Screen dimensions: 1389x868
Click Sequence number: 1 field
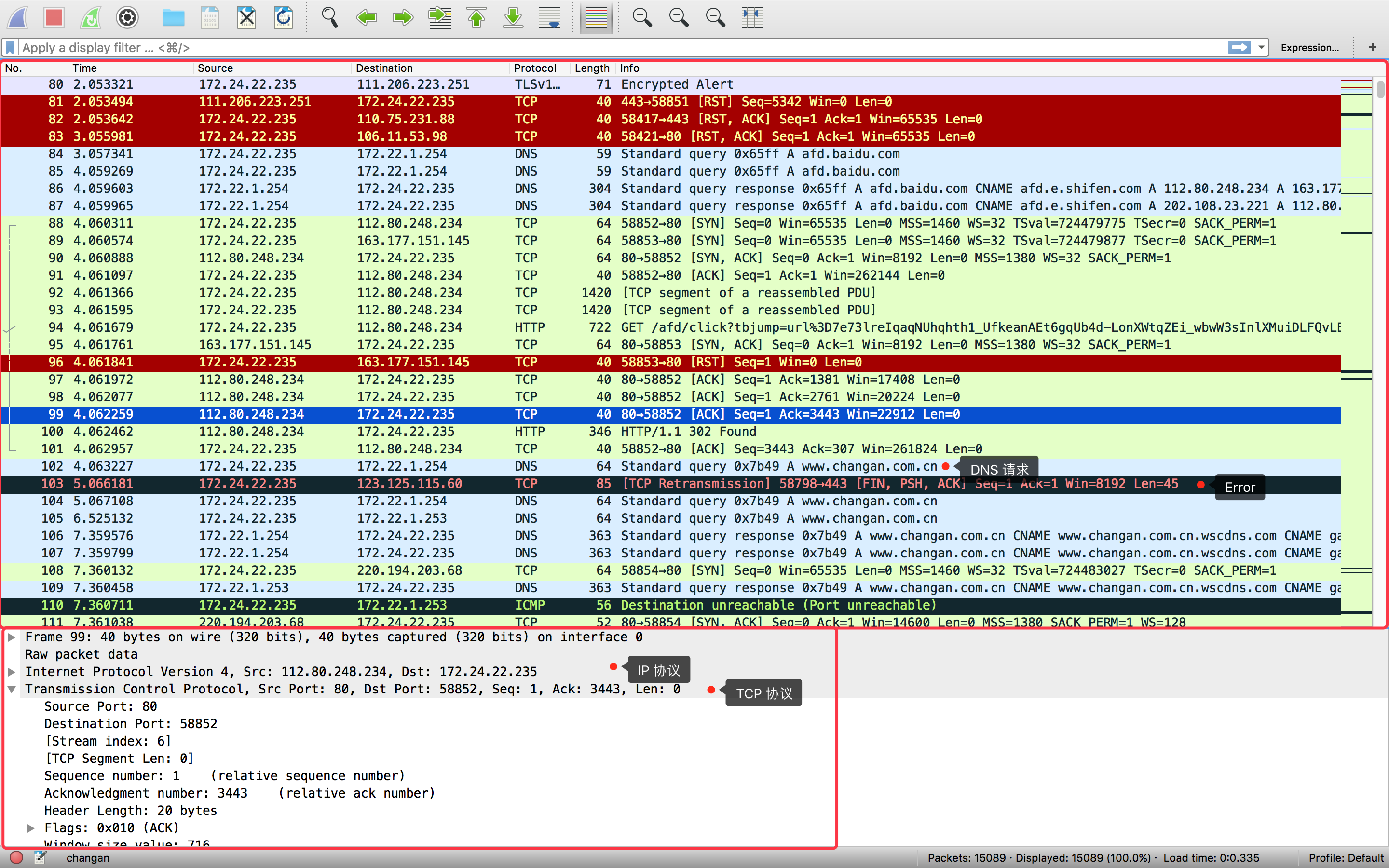224,776
